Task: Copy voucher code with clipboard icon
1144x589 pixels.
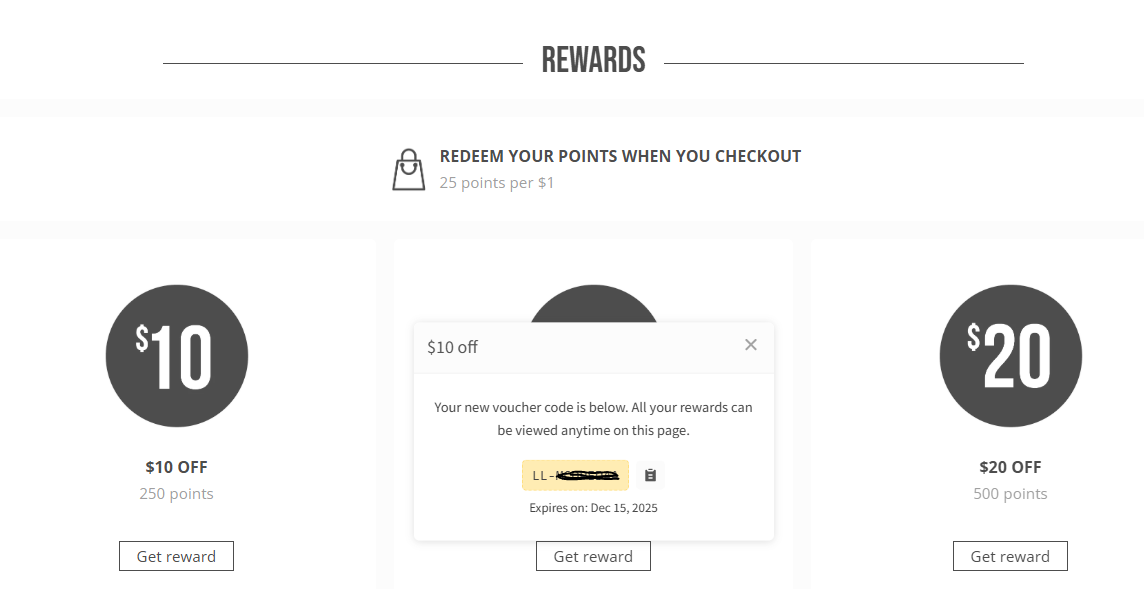Action: (x=650, y=475)
